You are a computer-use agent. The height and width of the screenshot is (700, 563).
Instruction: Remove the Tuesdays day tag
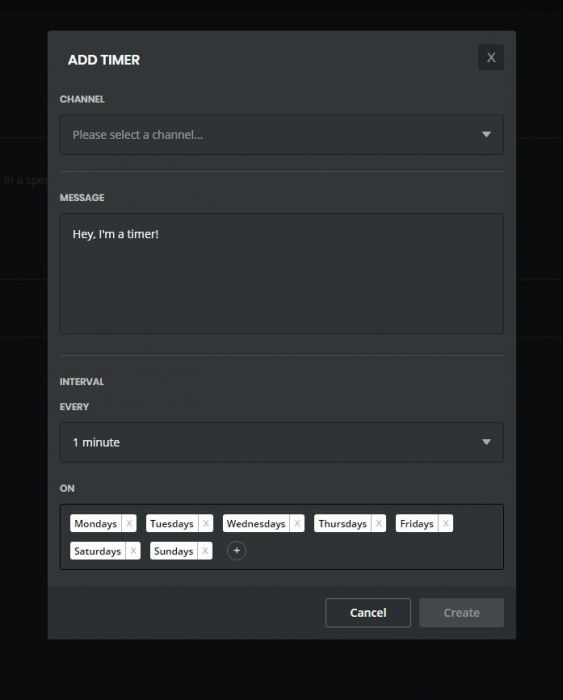click(205, 523)
